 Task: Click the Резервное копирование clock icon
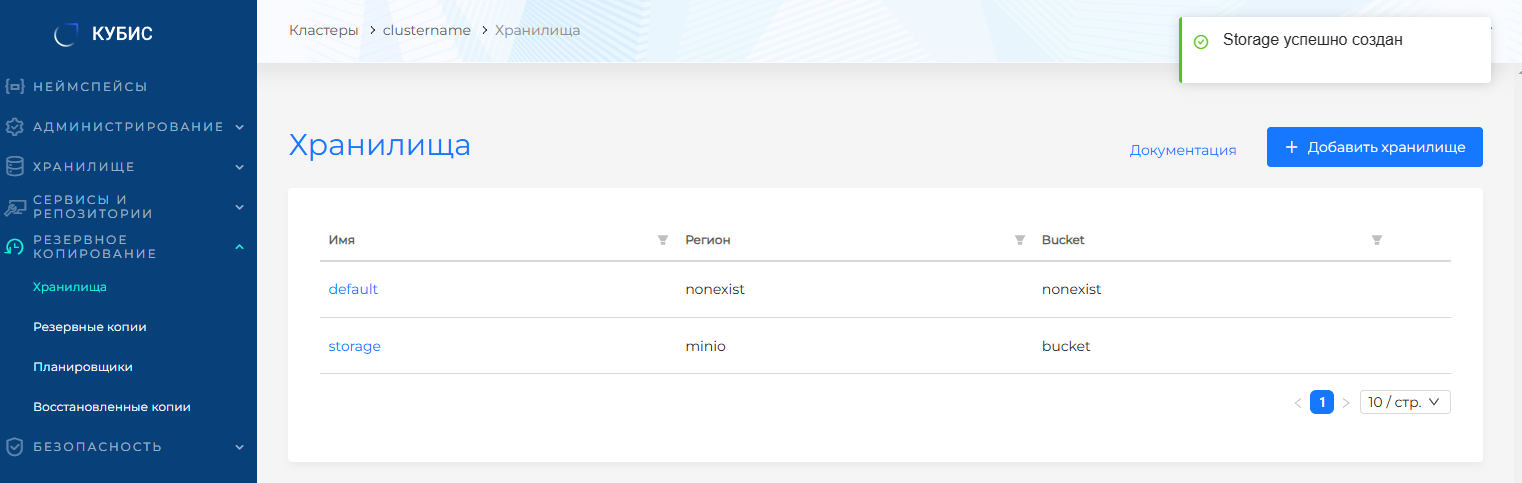tap(14, 247)
